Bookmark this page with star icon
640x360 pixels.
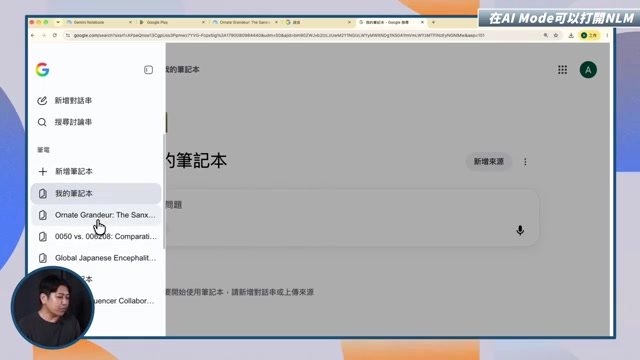pos(556,36)
